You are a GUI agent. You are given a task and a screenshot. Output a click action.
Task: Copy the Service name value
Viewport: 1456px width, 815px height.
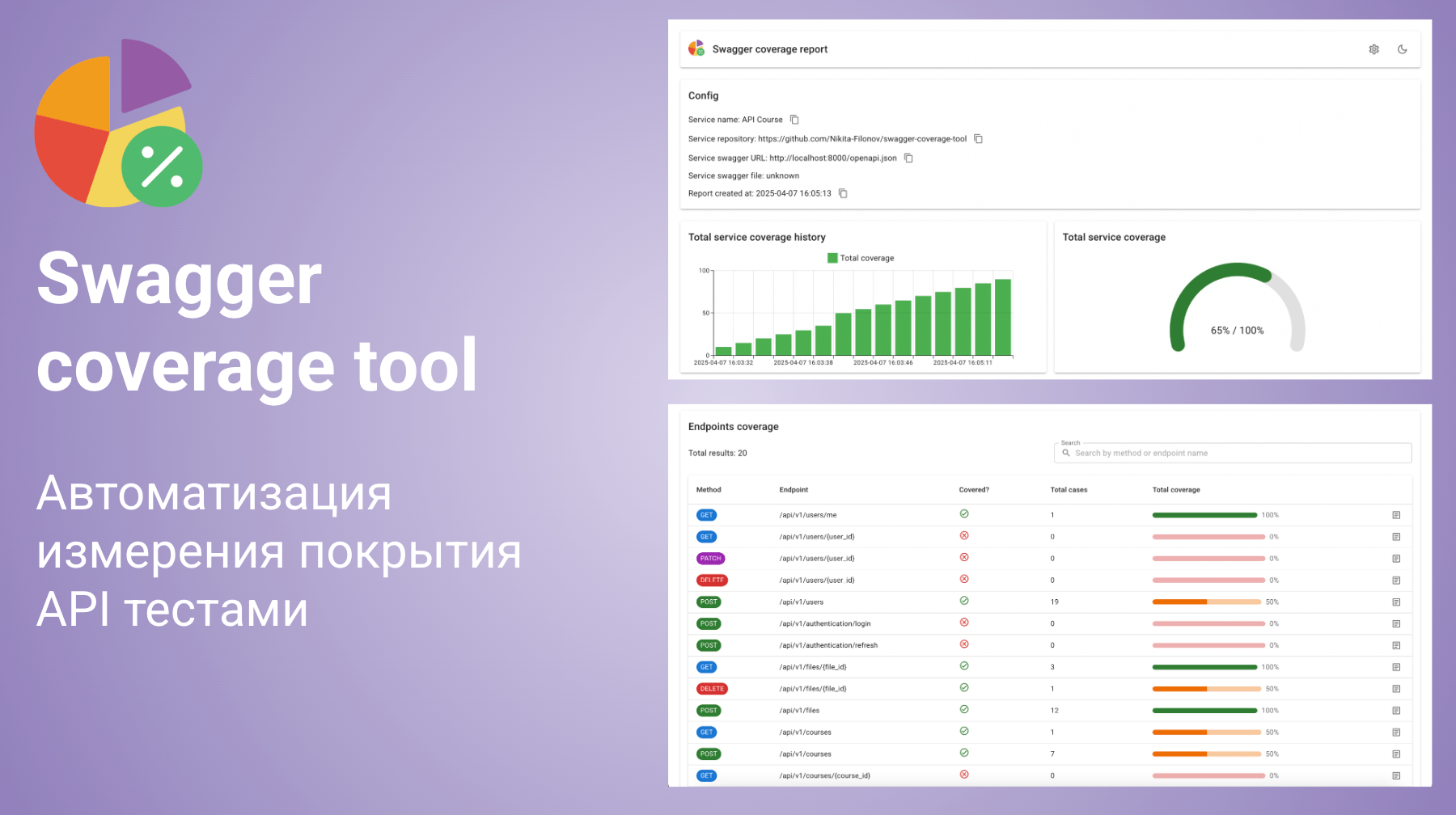click(794, 120)
